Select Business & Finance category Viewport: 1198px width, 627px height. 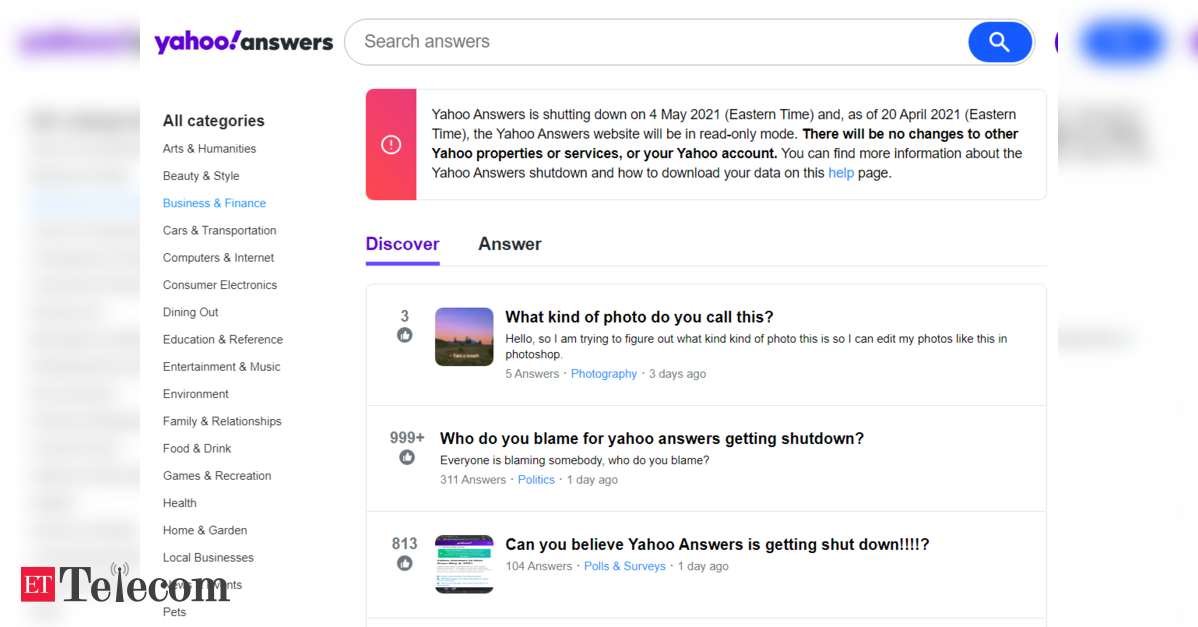coord(215,203)
